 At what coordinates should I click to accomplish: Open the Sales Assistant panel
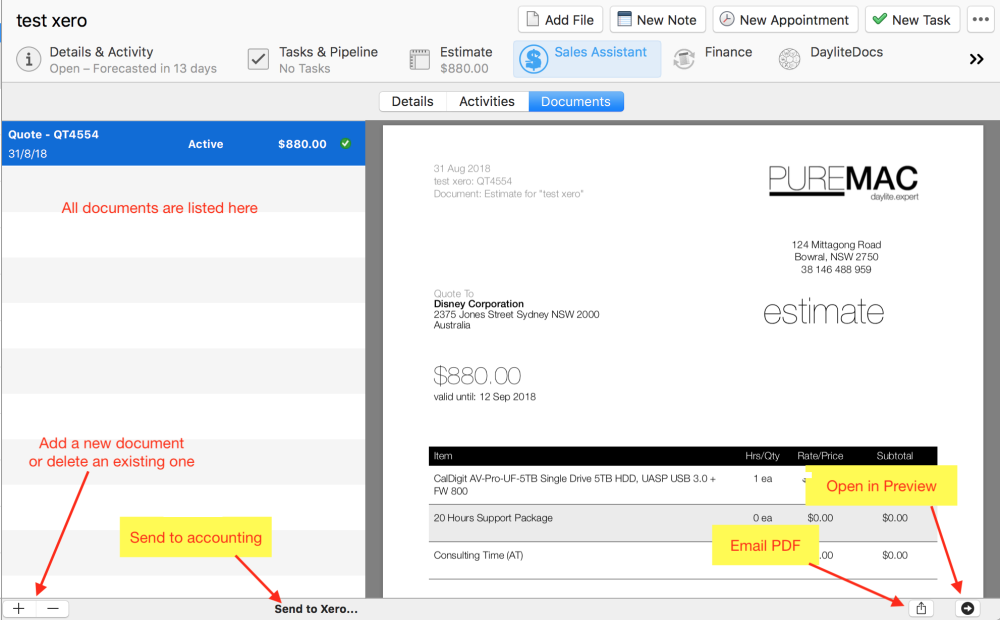point(586,58)
